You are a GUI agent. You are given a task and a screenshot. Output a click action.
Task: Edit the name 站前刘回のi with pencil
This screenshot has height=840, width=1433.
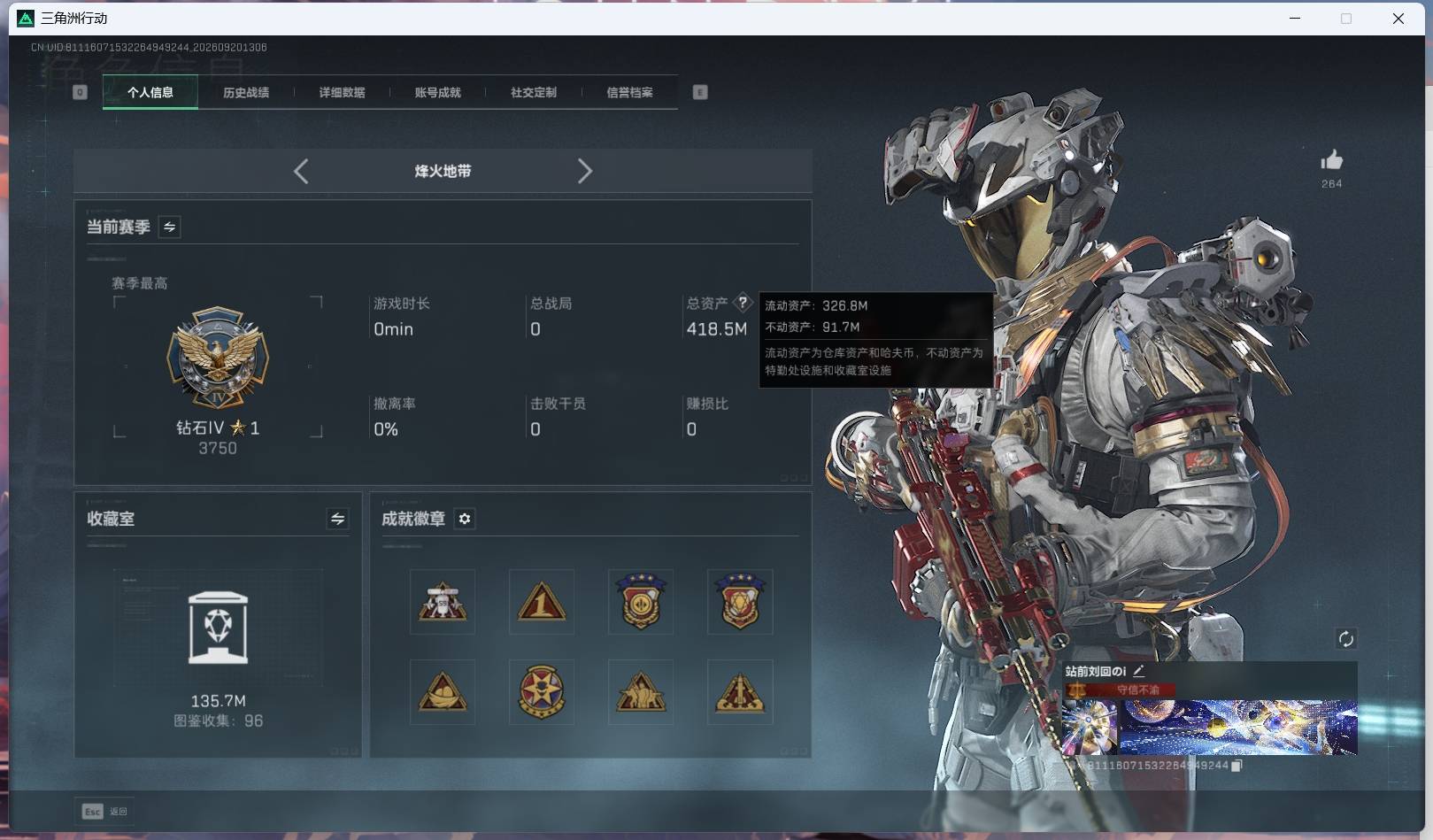[1138, 671]
